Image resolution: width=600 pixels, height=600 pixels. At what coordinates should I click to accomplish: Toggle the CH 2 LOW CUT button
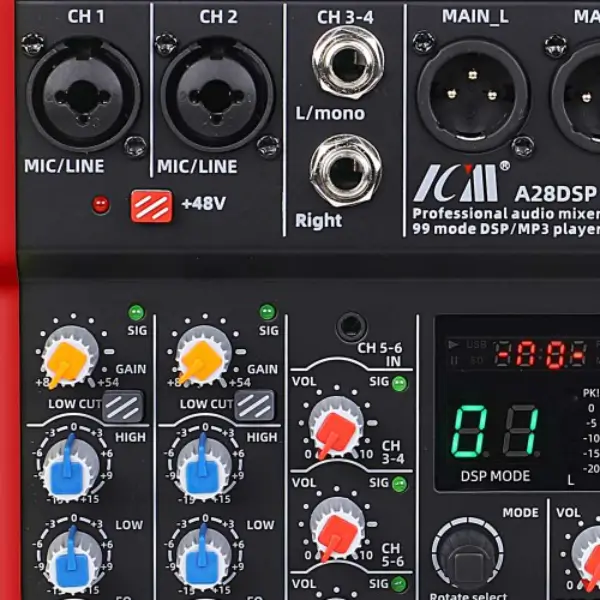(x=254, y=405)
